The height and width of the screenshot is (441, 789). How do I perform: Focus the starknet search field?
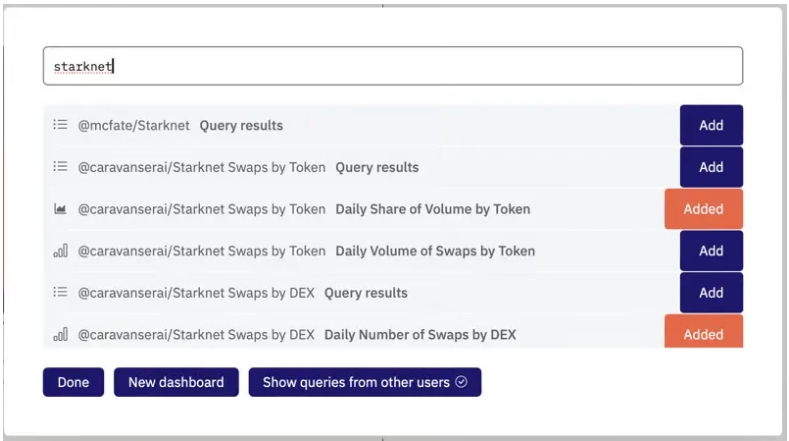(393, 66)
